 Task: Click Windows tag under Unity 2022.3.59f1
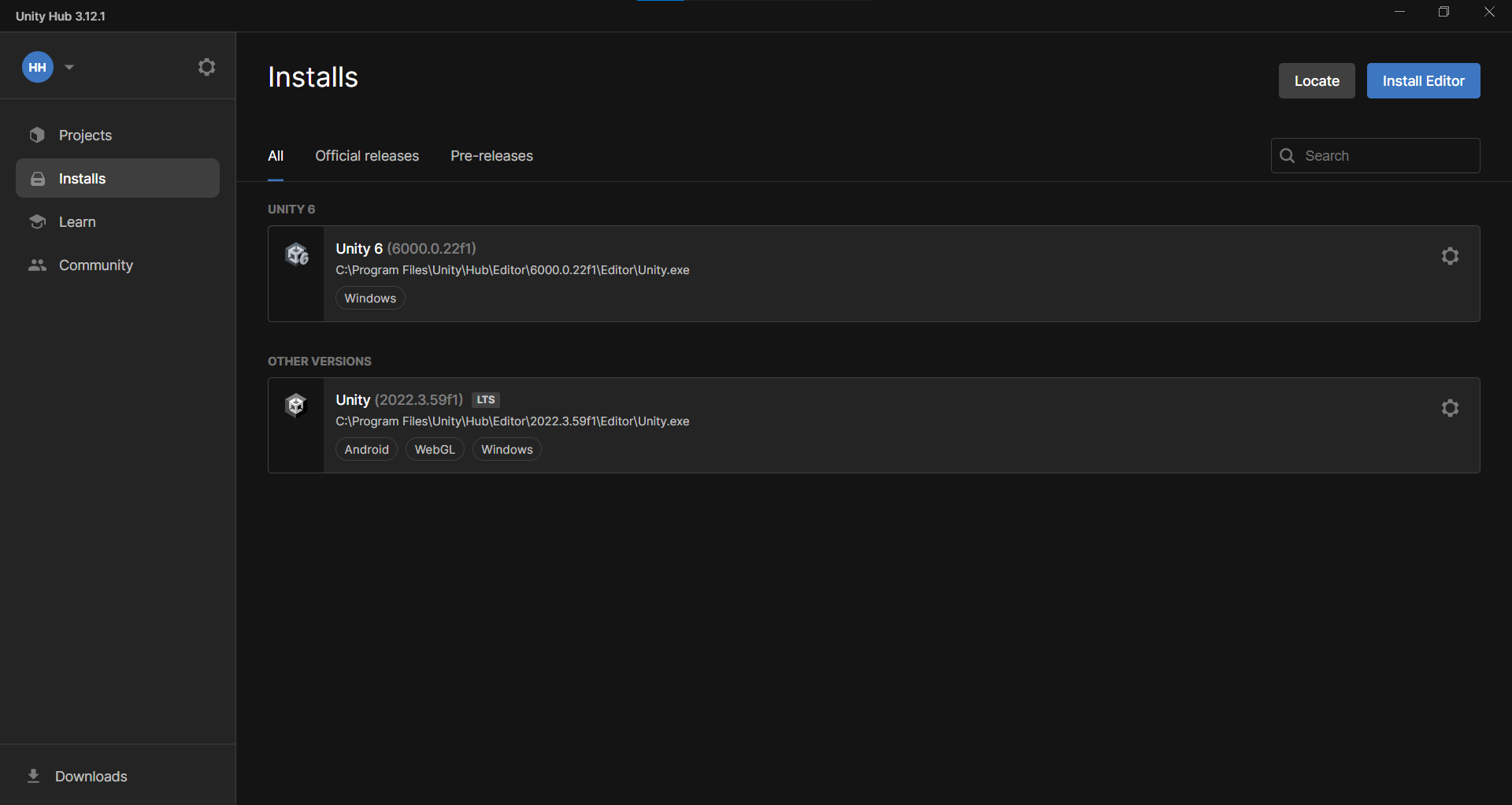[507, 449]
